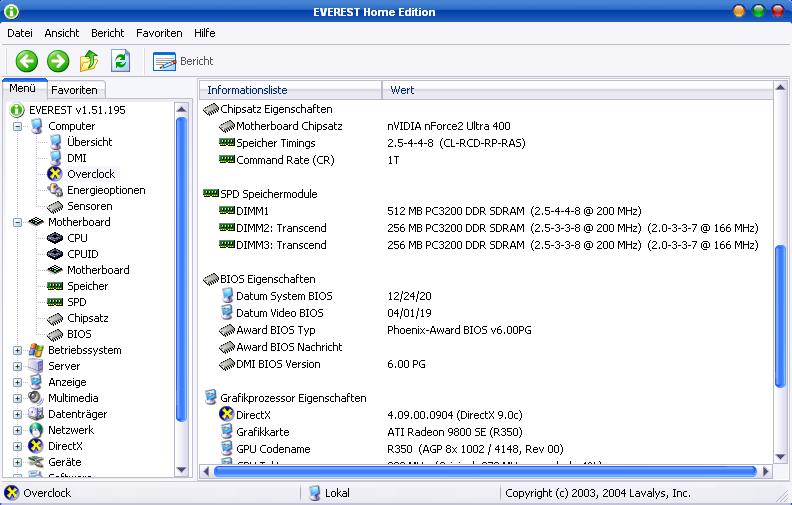Expand the Anzeige tree node
The image size is (792, 505).
pyautogui.click(x=17, y=382)
